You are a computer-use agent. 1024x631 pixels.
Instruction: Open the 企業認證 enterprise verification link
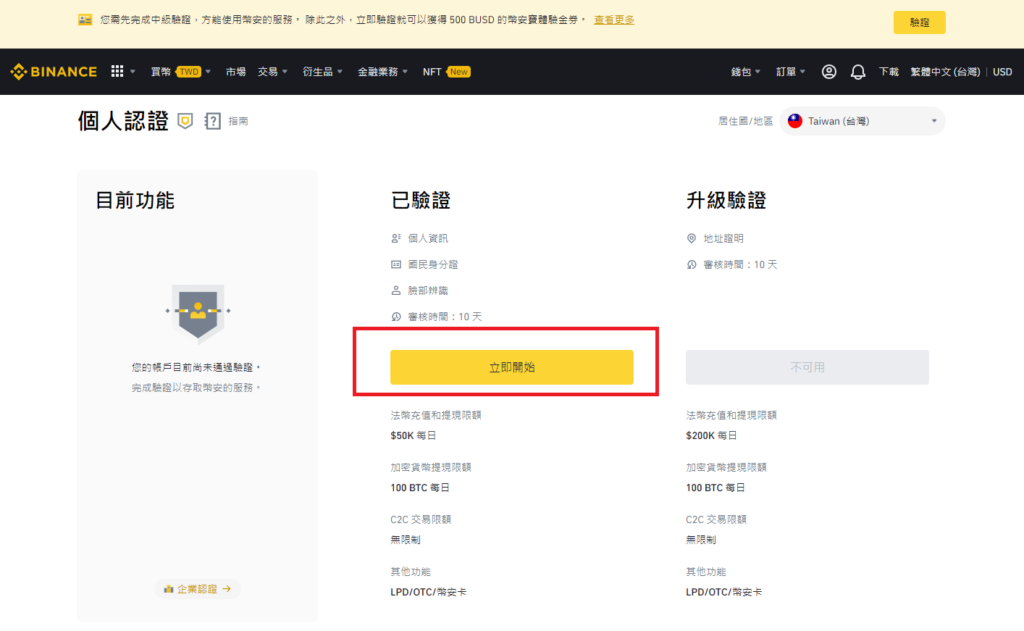point(198,589)
